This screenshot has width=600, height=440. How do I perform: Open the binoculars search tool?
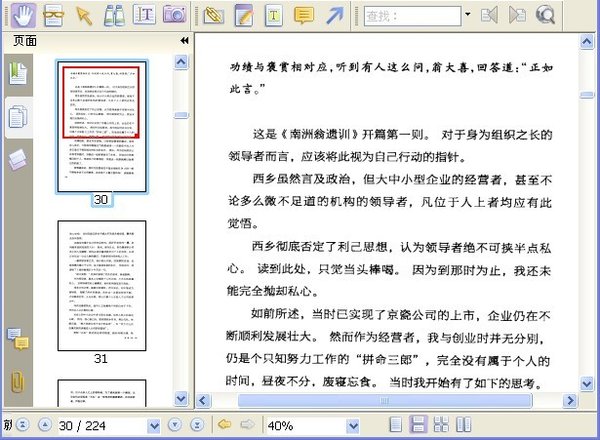pyautogui.click(x=114, y=15)
